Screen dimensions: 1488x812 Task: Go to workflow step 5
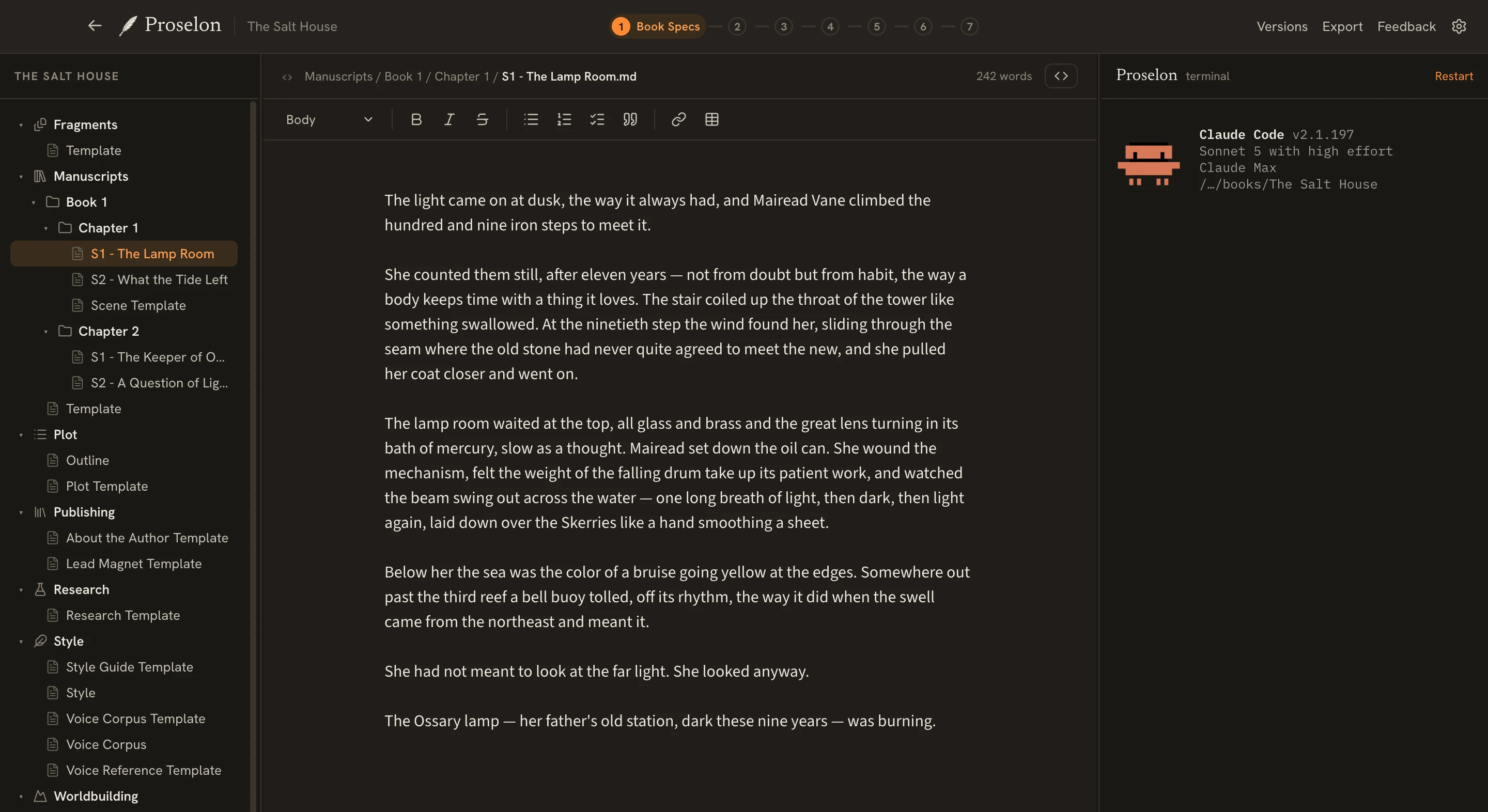[877, 26]
